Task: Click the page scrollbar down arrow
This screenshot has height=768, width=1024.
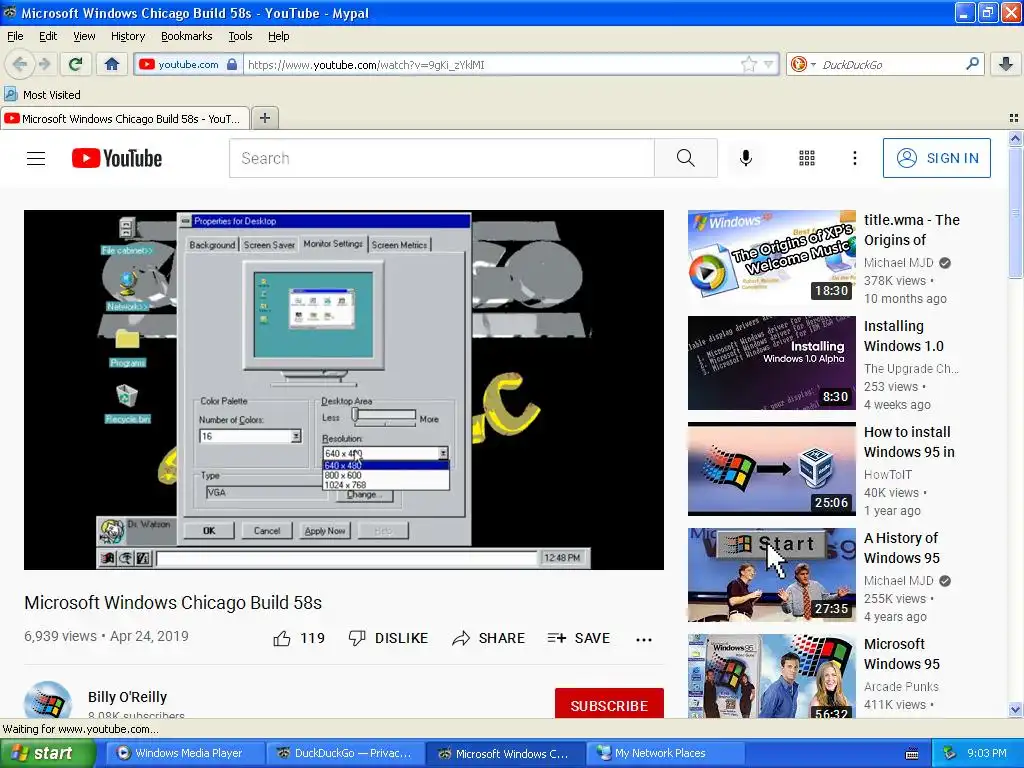Action: (1015, 710)
